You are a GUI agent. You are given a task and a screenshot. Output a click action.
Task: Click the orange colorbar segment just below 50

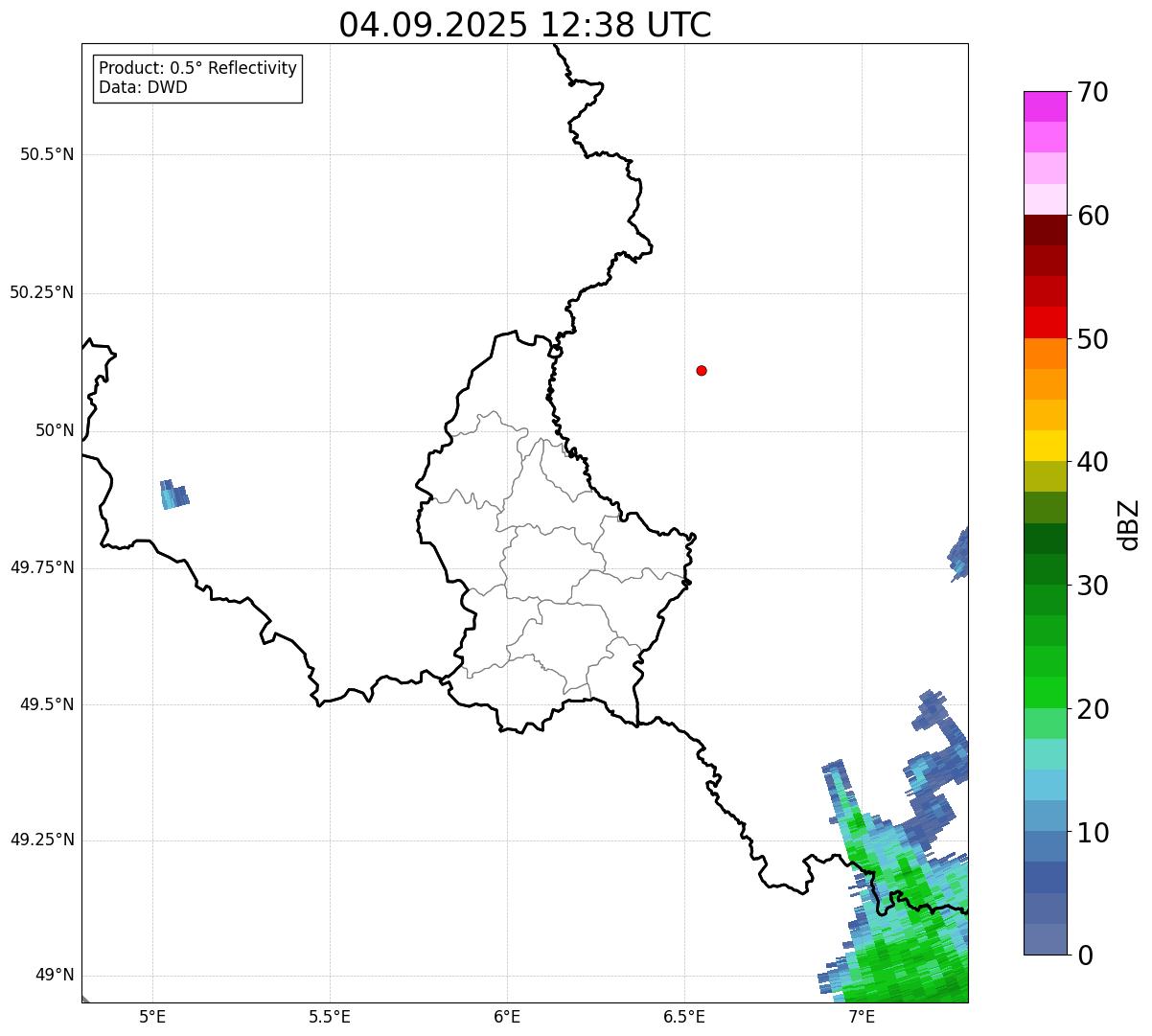(x=1045, y=354)
